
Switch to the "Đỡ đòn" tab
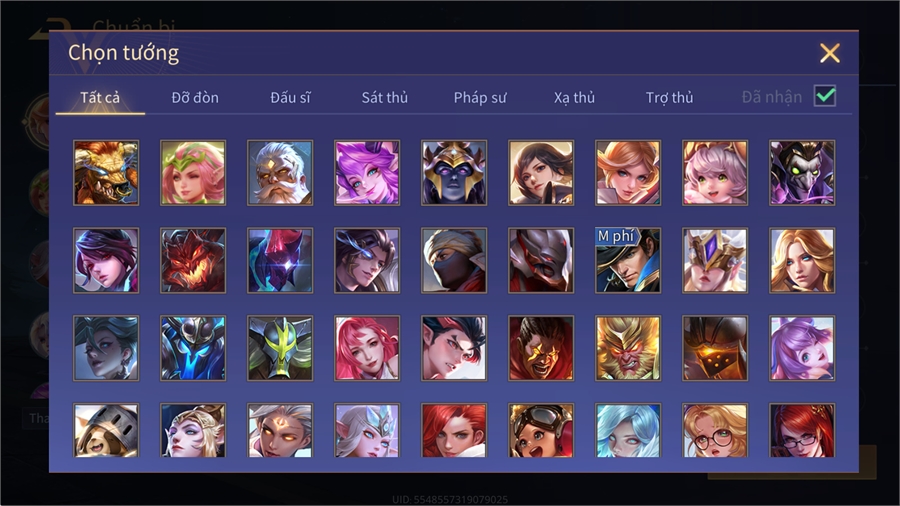[195, 98]
